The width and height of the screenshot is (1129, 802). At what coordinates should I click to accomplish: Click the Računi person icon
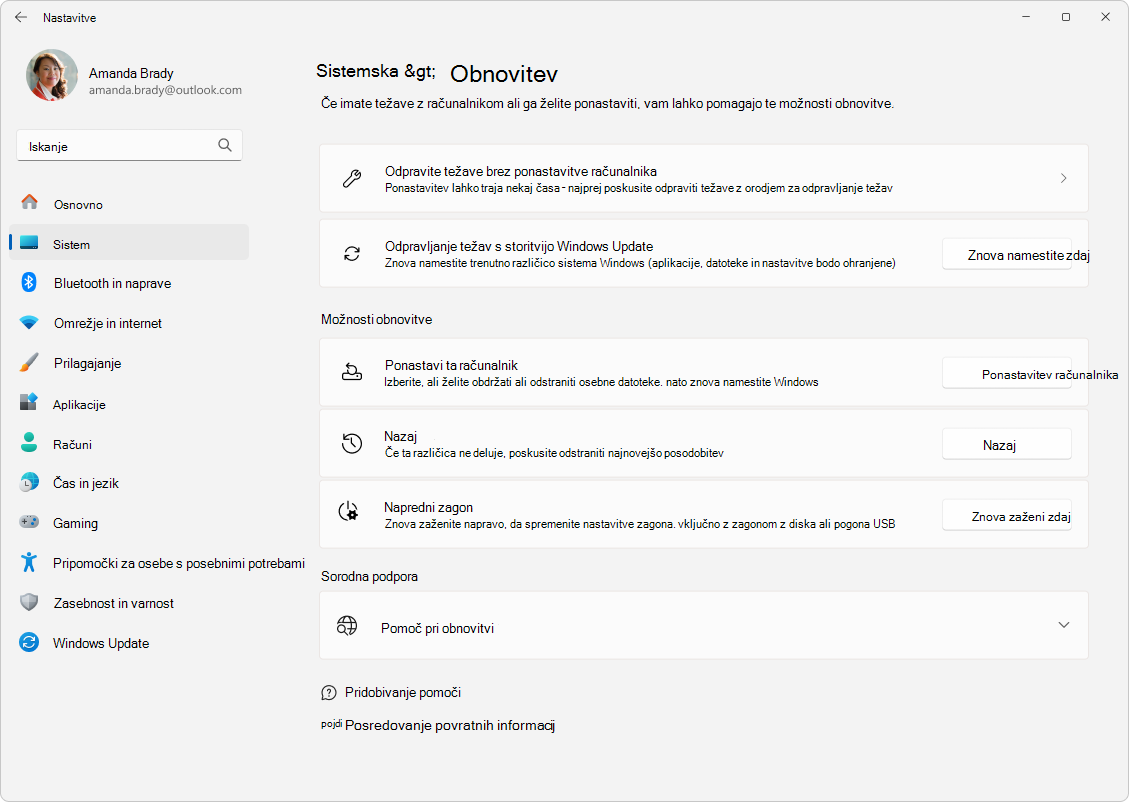29,443
